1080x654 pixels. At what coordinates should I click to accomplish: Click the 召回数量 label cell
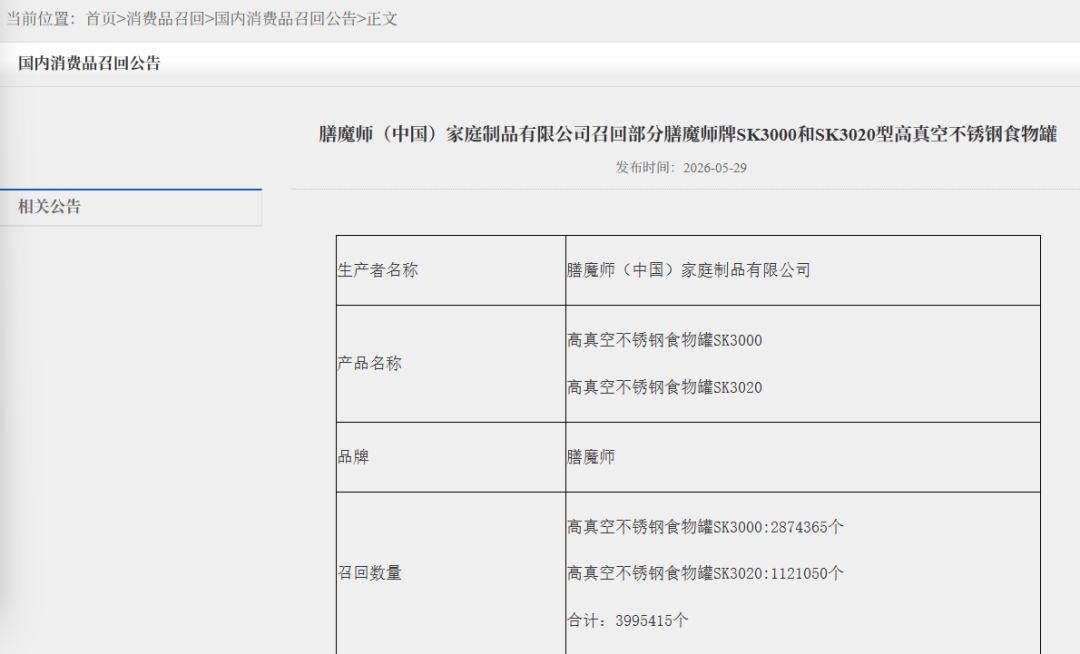450,573
